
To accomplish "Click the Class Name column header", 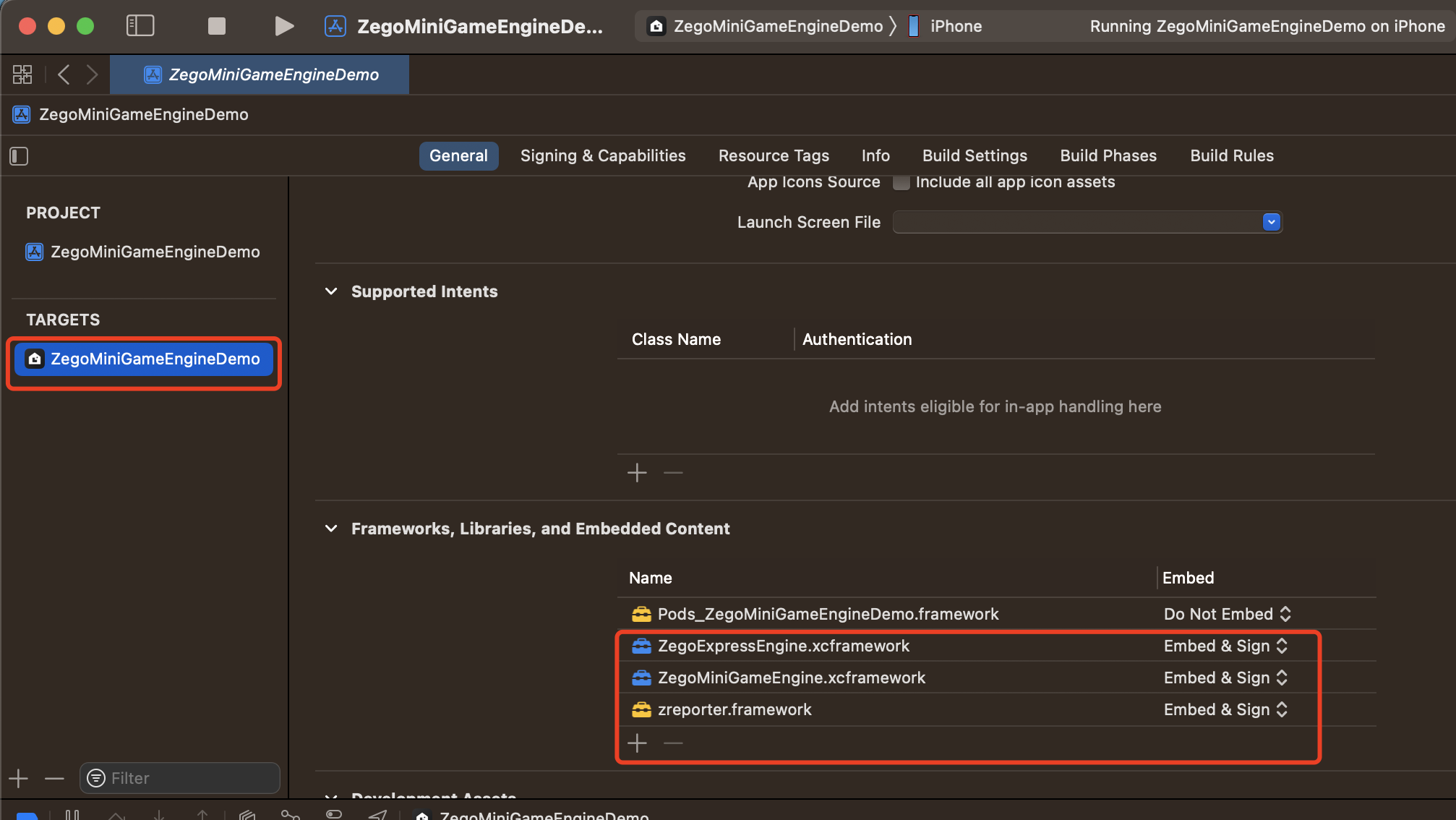I will (676, 339).
